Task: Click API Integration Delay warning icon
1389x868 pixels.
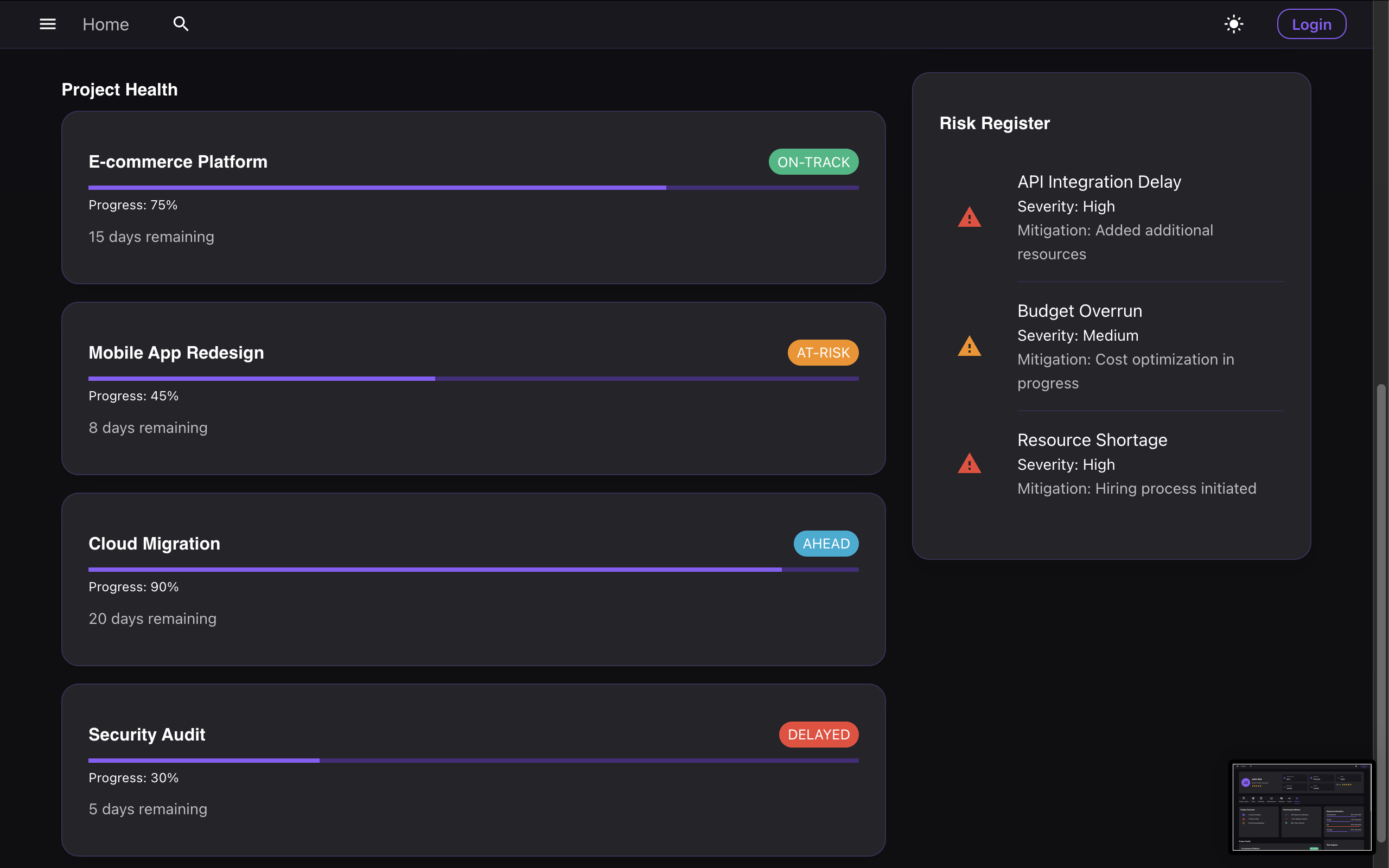Action: point(969,218)
